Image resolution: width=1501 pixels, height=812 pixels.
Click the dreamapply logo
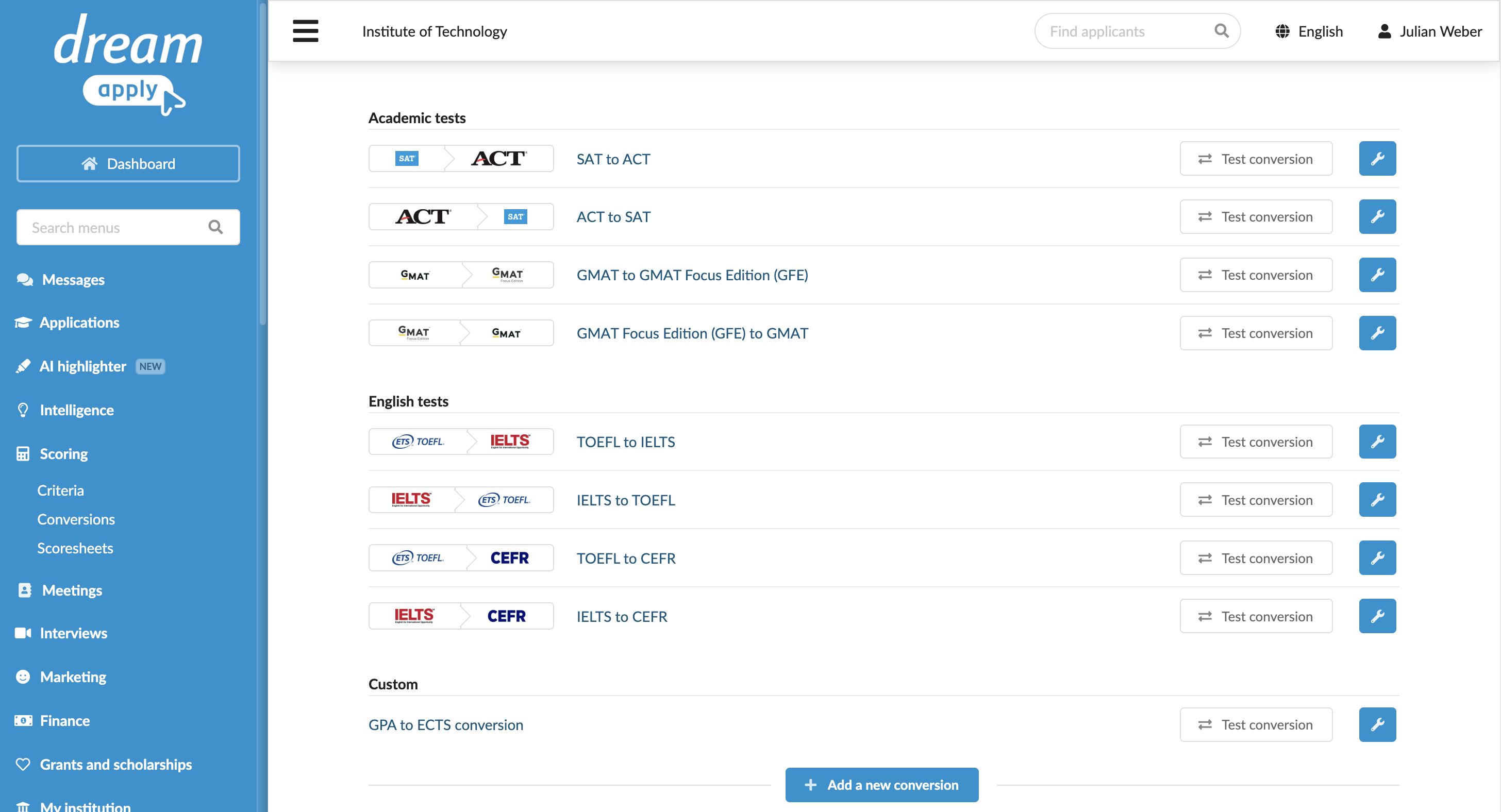(x=128, y=64)
